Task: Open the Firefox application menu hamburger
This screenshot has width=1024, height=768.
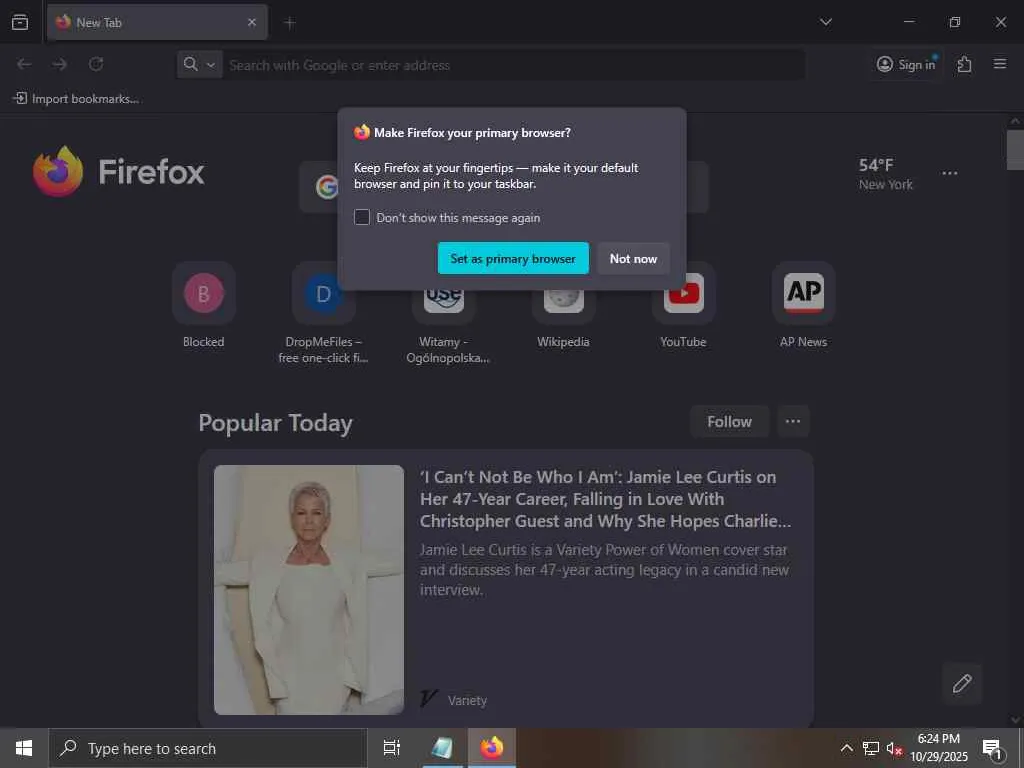Action: tap(999, 64)
